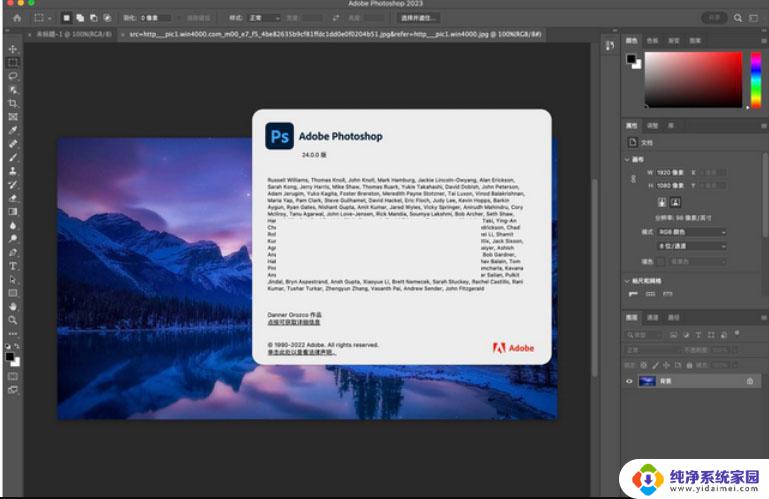Select the Spot Healing Brush tool
769x499 pixels.
point(13,144)
